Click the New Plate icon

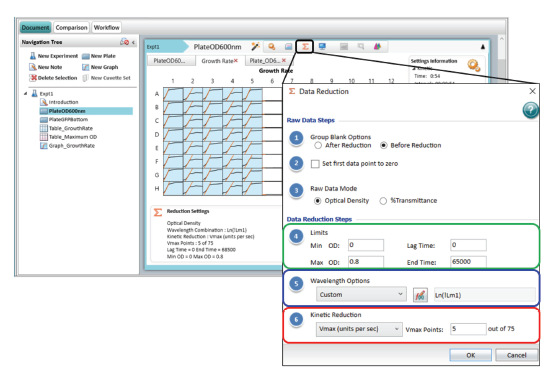coord(85,56)
